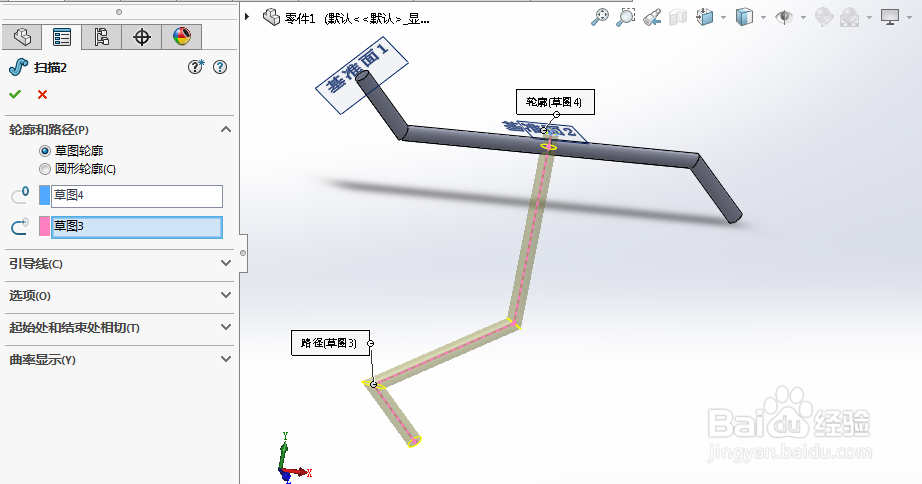Click the 零件1 part icon

click(271, 18)
